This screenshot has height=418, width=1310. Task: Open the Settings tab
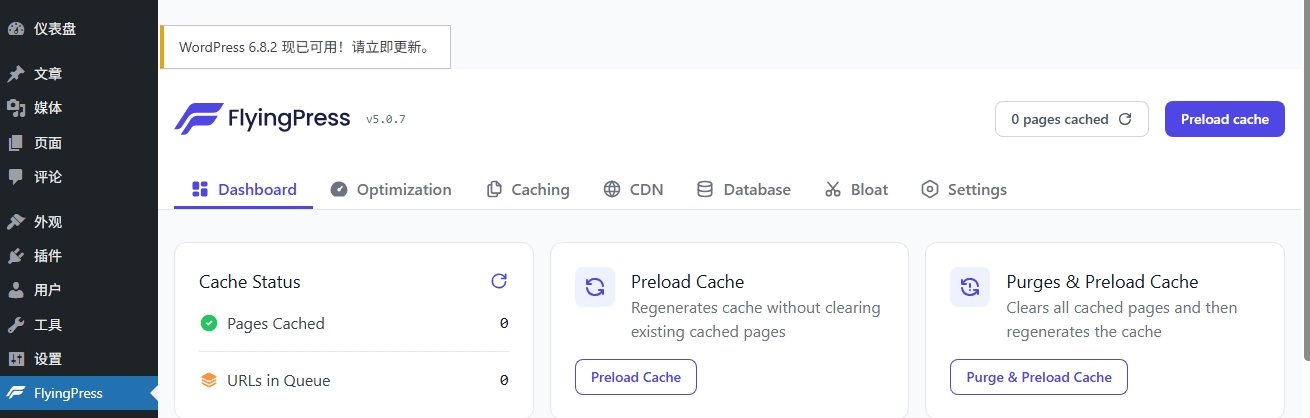point(964,189)
